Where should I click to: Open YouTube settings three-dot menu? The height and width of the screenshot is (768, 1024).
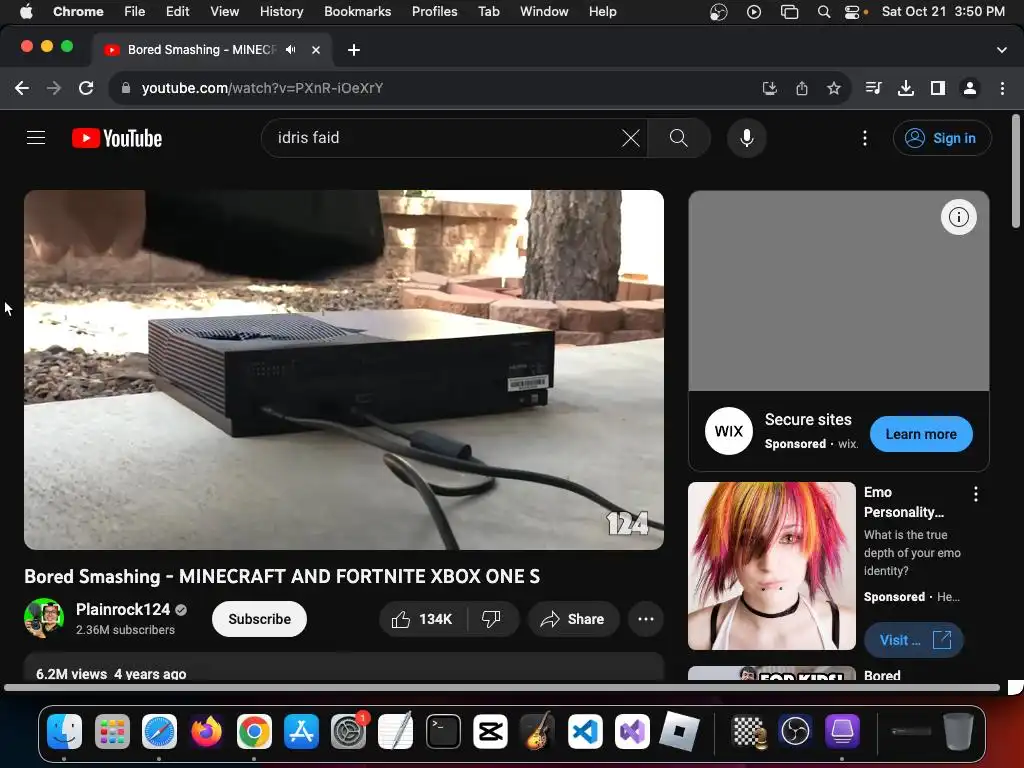click(865, 138)
